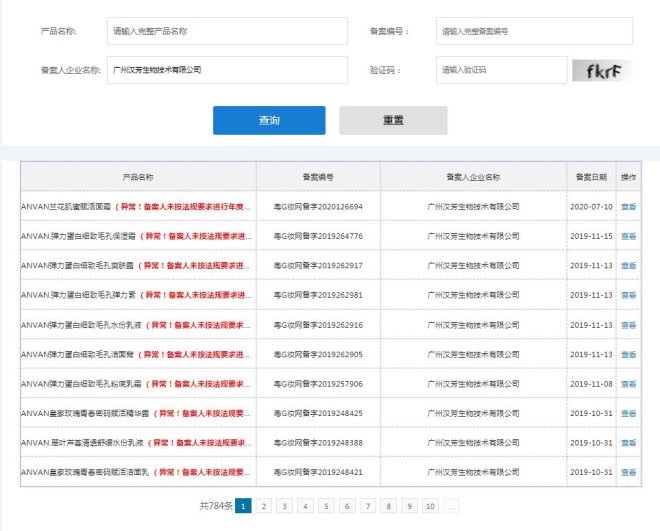This screenshot has height=531, width=660.
Task: Select current page 1 button
Action: click(243, 506)
